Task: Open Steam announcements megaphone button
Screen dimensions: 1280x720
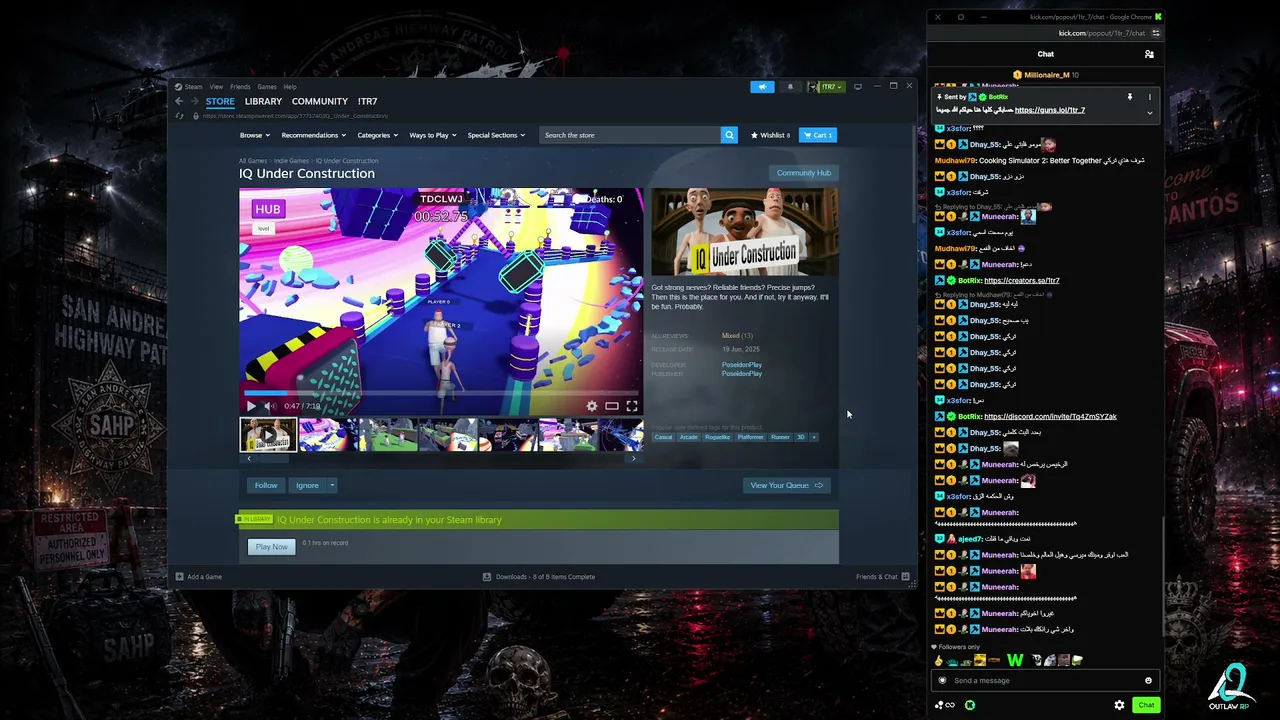Action: pyautogui.click(x=762, y=87)
